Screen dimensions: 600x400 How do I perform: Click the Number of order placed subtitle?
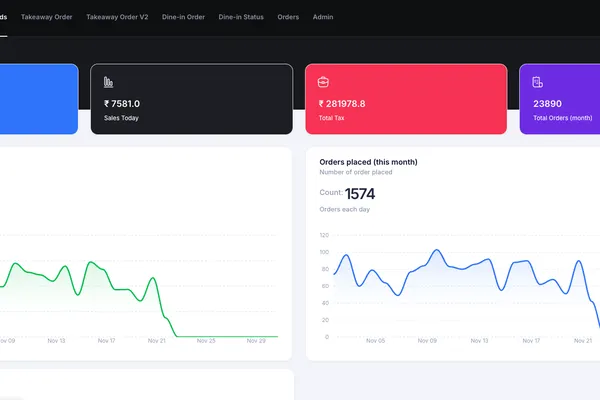(x=356, y=172)
